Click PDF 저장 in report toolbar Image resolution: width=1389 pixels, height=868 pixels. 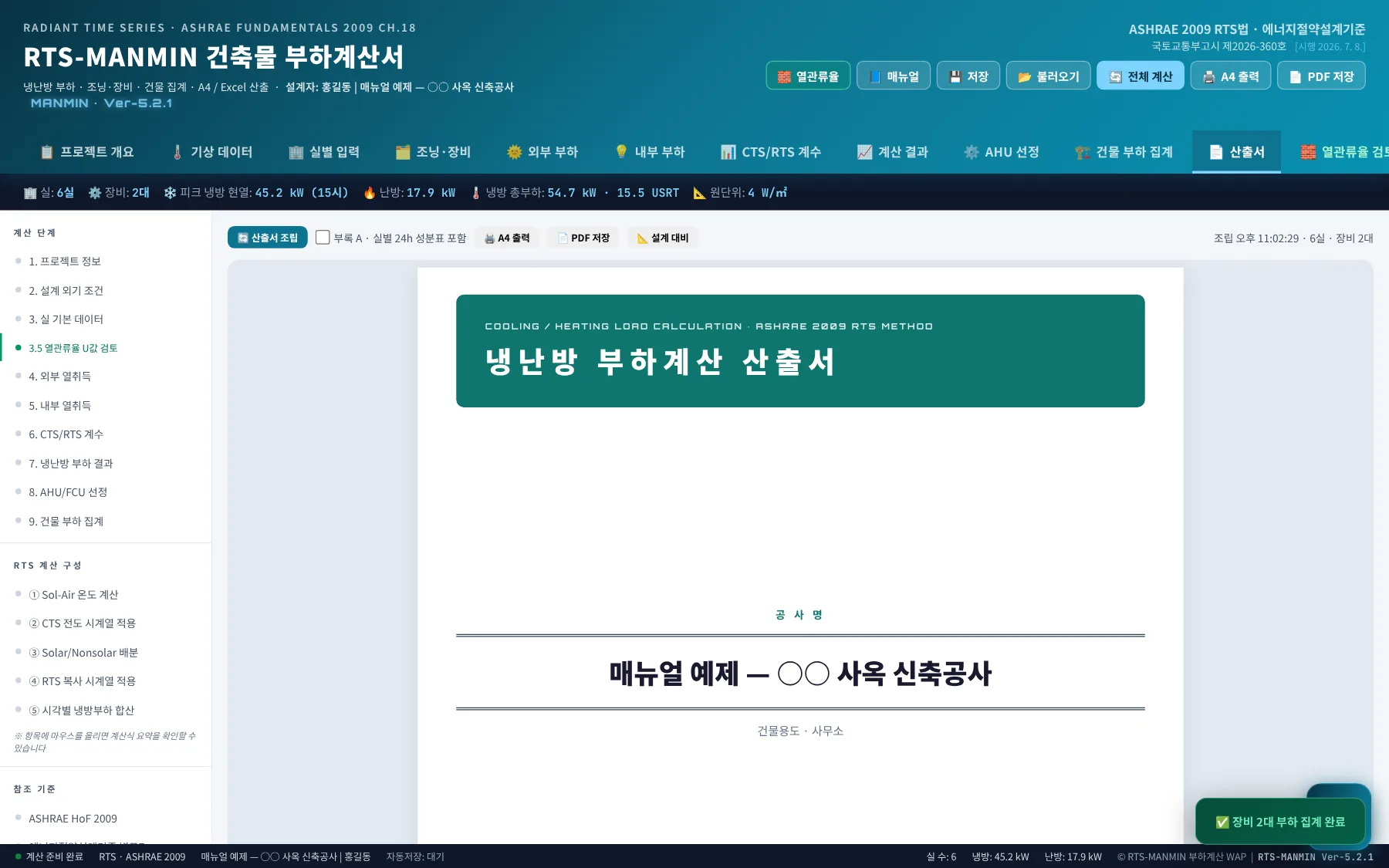point(583,238)
